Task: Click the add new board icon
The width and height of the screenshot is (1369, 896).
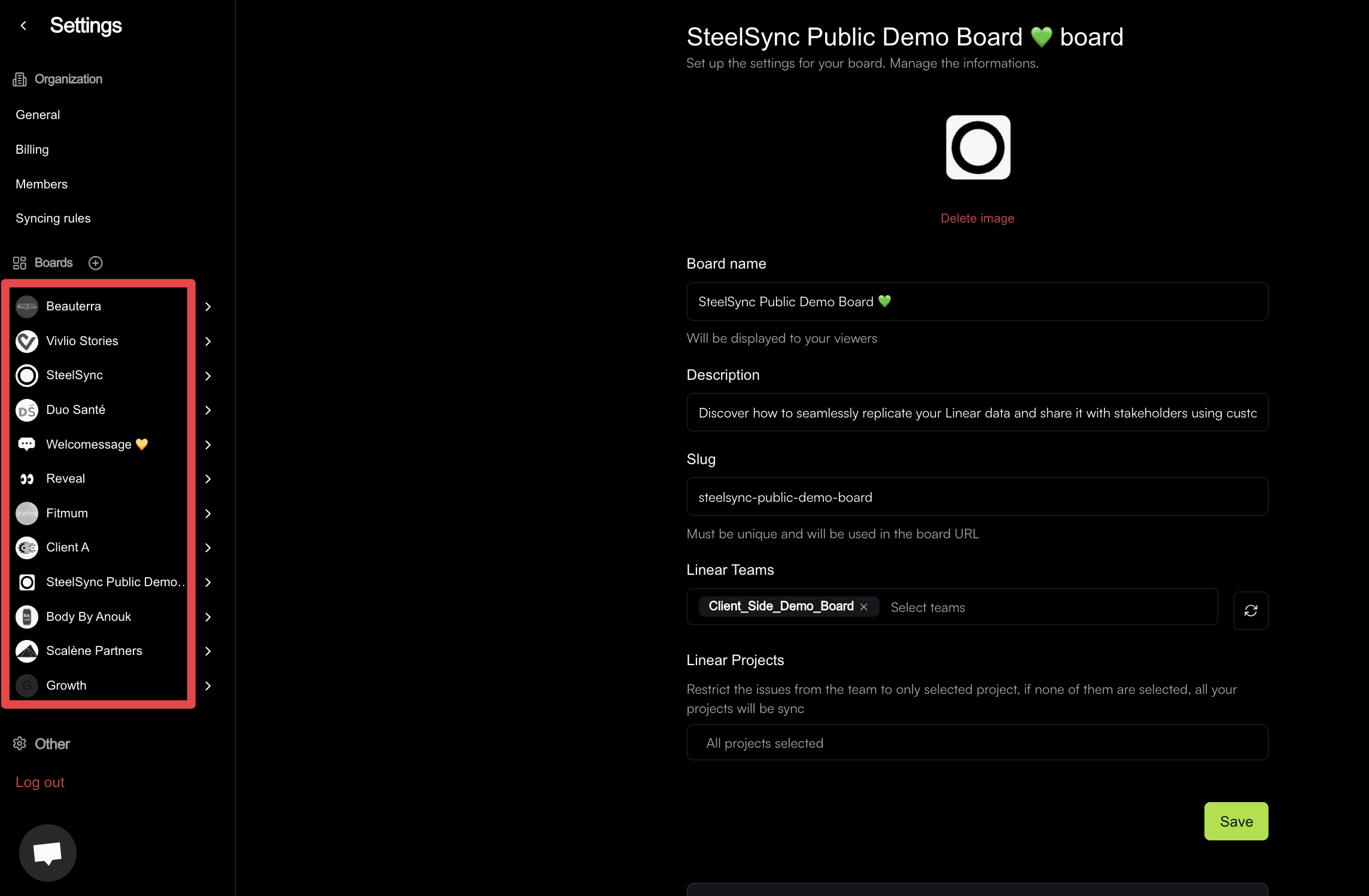Action: pyautogui.click(x=96, y=263)
